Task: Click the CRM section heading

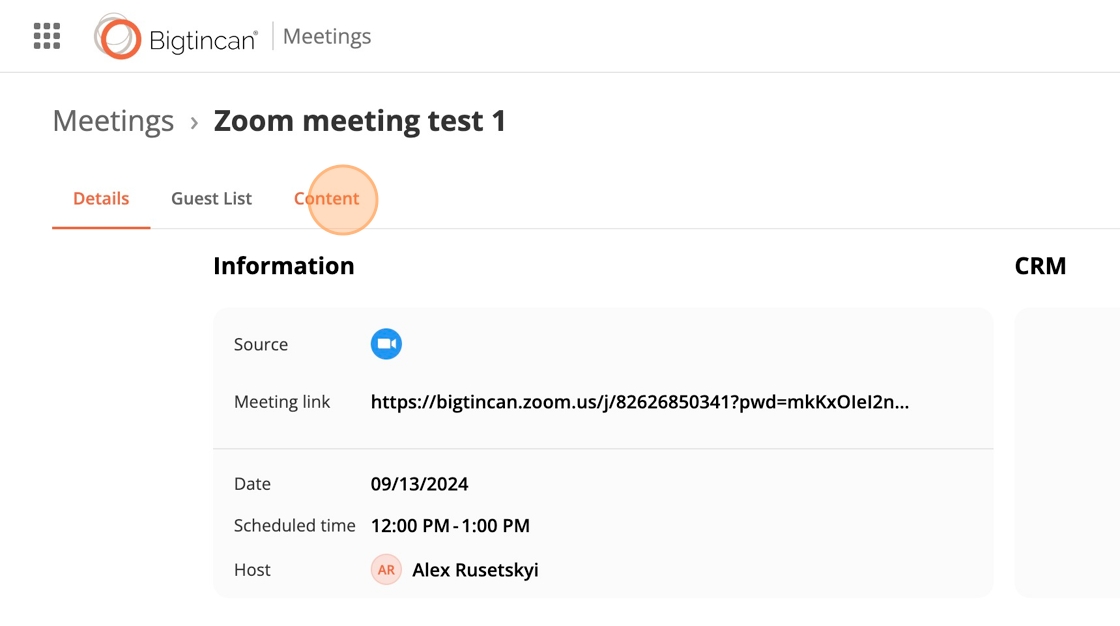Action: [1040, 266]
